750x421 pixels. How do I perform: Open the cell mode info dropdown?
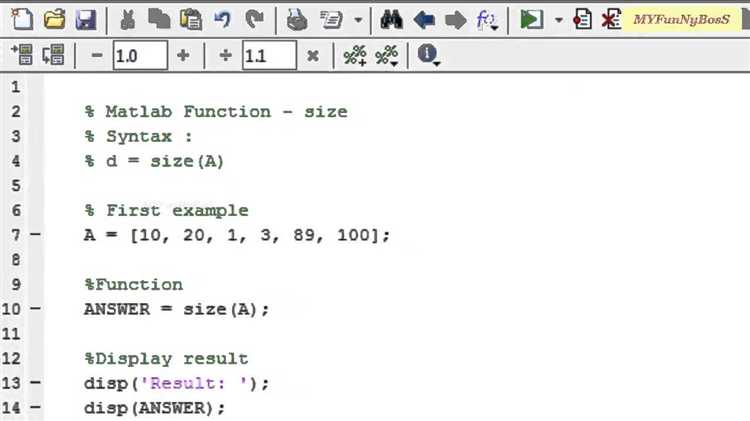coord(429,55)
